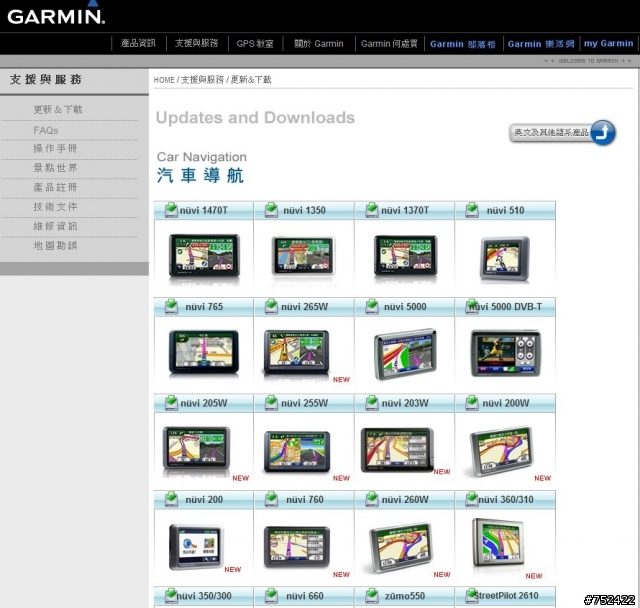Click the 'zūmo550' title text
Screen dimensions: 640x608
405,596
